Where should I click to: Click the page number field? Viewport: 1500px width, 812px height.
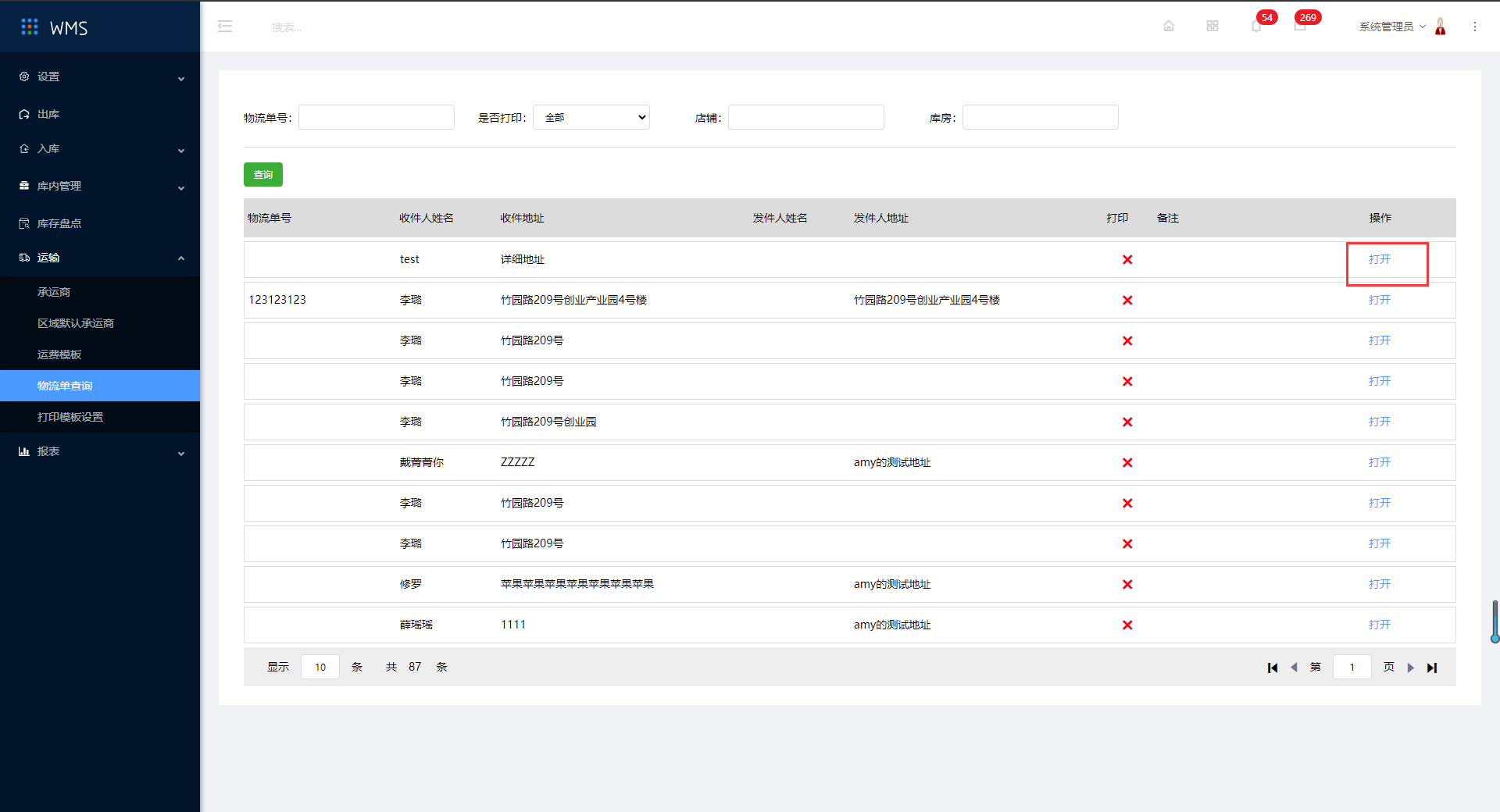(1352, 667)
